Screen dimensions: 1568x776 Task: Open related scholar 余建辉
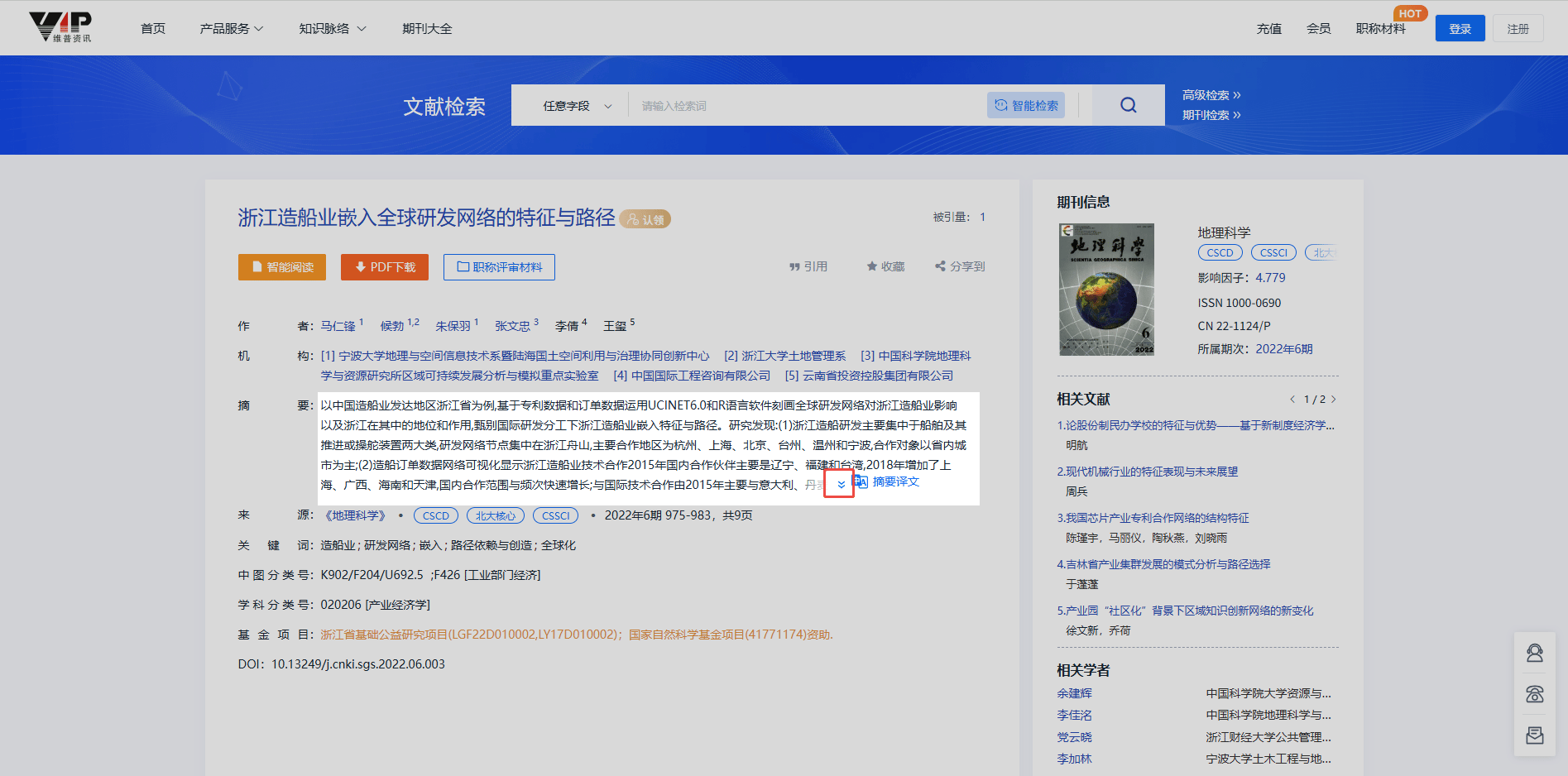point(1074,693)
